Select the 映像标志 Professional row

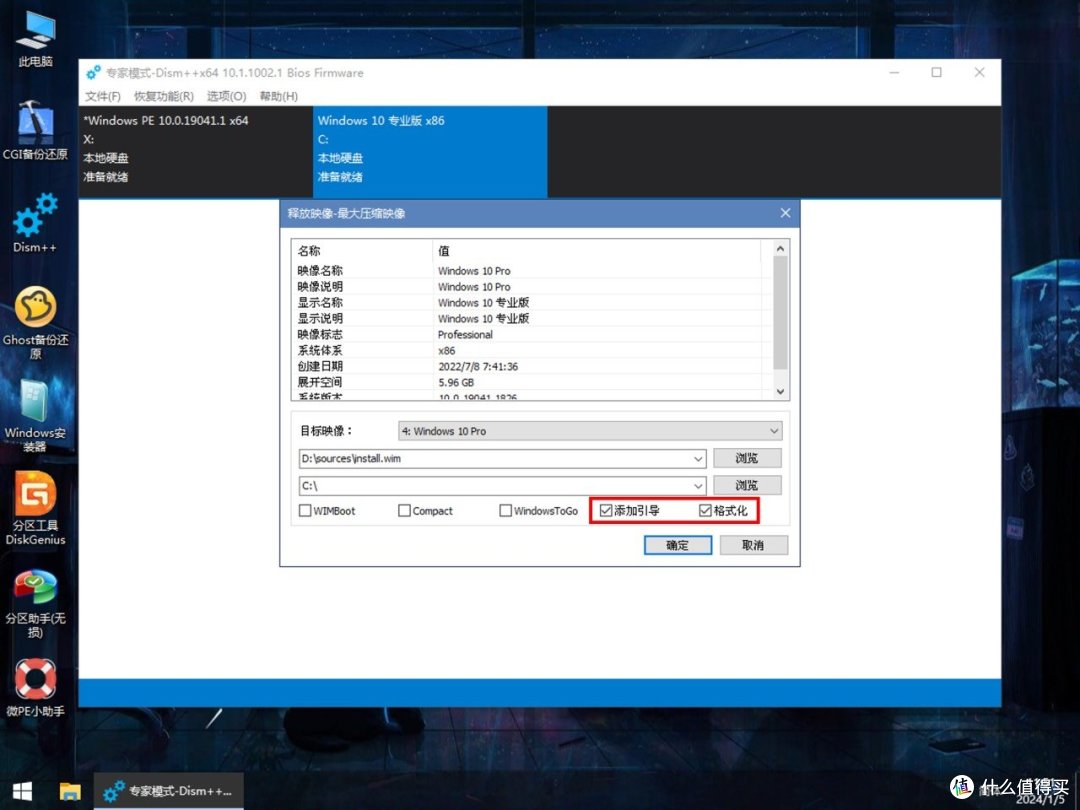click(527, 334)
